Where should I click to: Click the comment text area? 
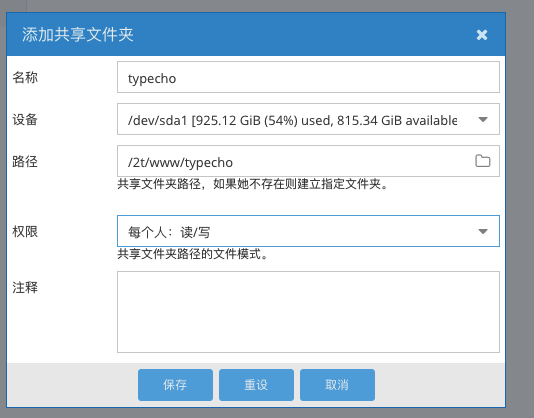click(x=308, y=312)
